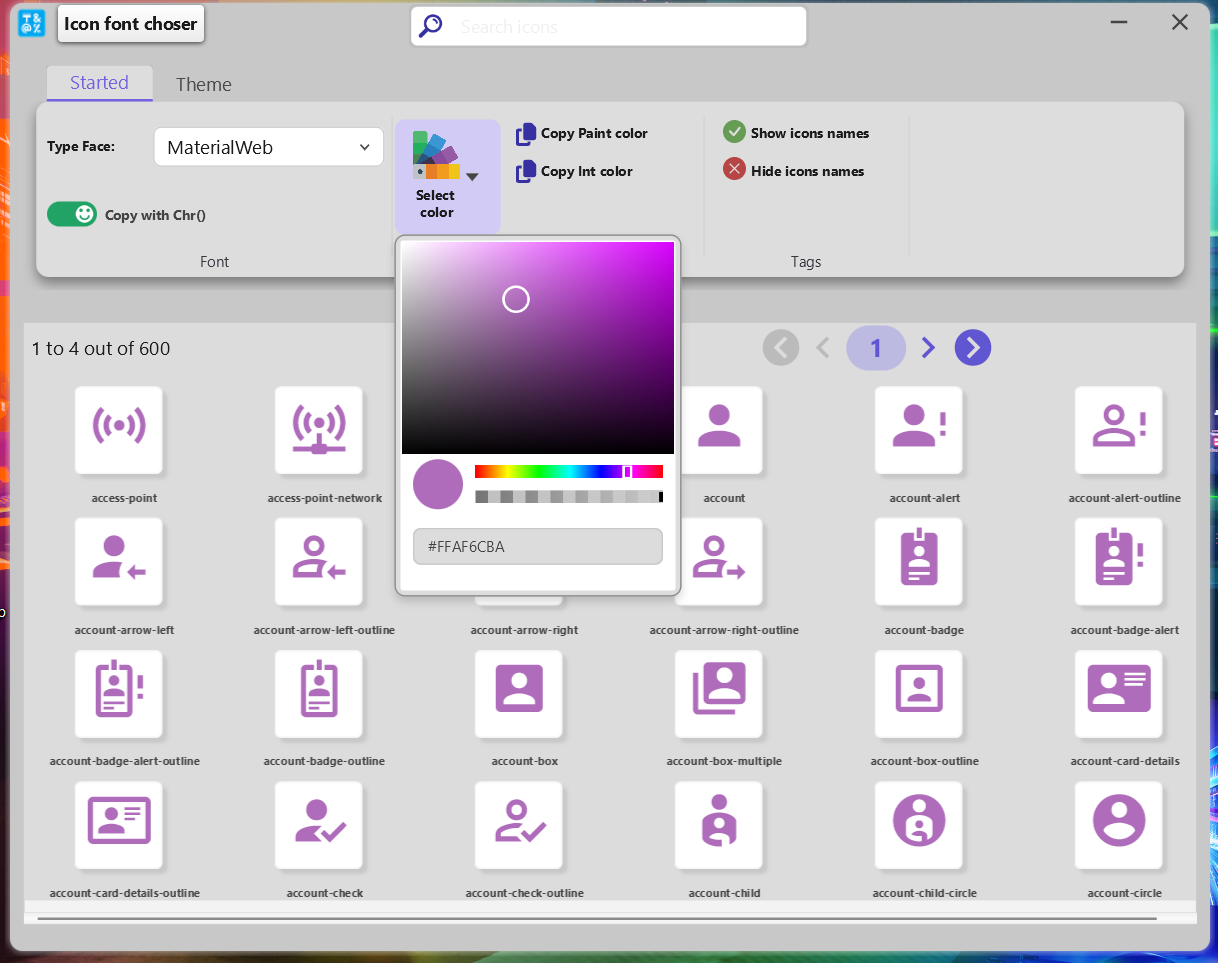The height and width of the screenshot is (963, 1218).
Task: Go to previous page arrow
Action: (x=823, y=348)
